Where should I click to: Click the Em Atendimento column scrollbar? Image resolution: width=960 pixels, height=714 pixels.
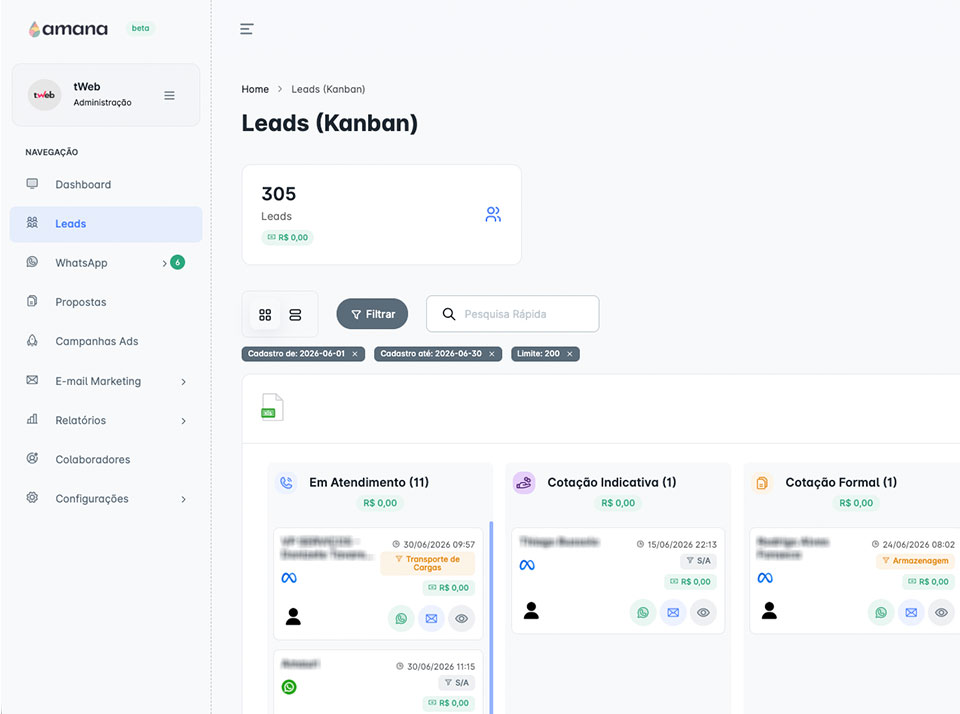tap(491, 617)
